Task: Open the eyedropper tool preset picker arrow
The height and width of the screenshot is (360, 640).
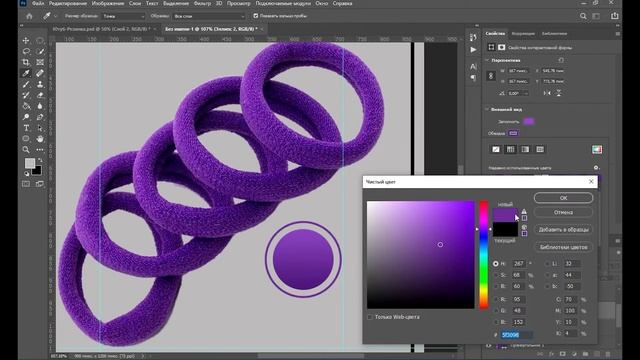Action: pyautogui.click(x=56, y=16)
